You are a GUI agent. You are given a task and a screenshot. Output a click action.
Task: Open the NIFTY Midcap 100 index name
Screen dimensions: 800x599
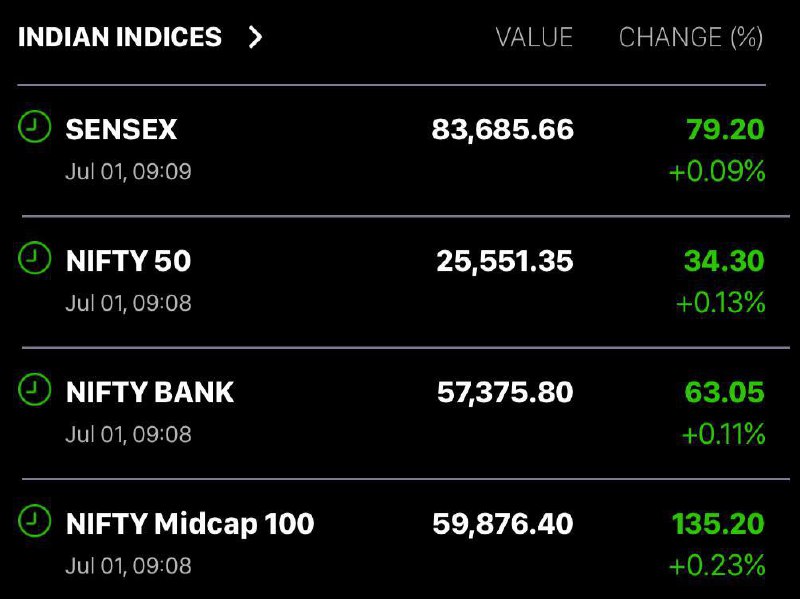pos(190,524)
